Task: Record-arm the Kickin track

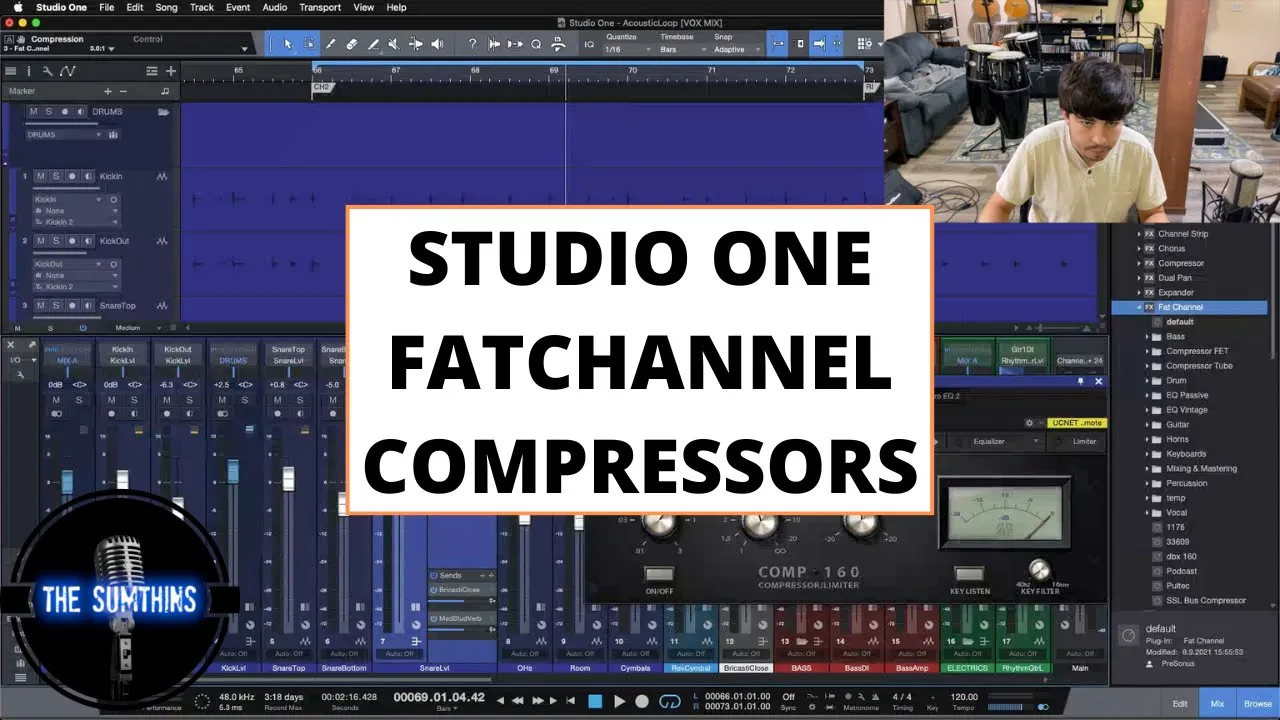Action: click(x=72, y=176)
